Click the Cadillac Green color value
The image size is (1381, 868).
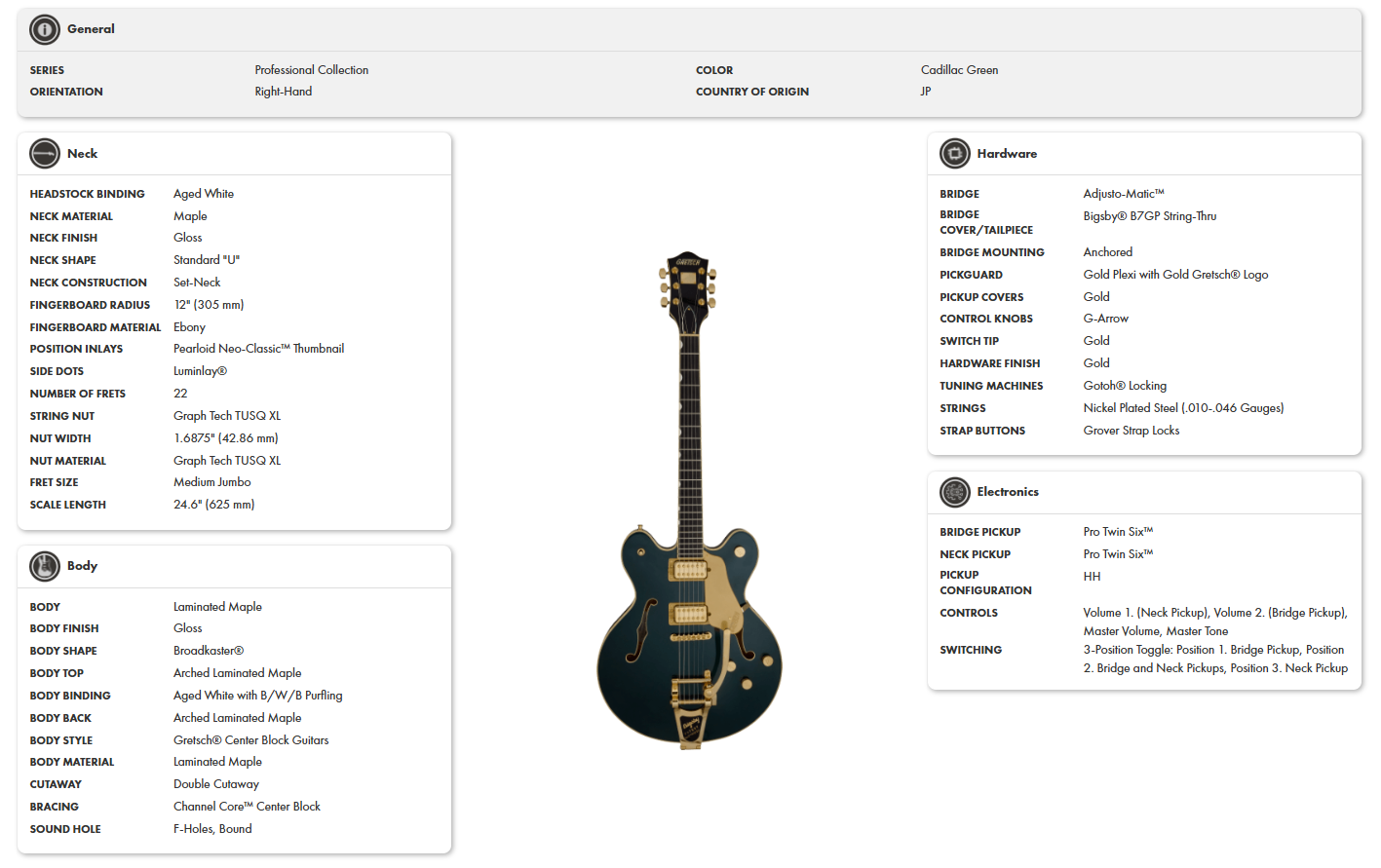[x=959, y=70]
